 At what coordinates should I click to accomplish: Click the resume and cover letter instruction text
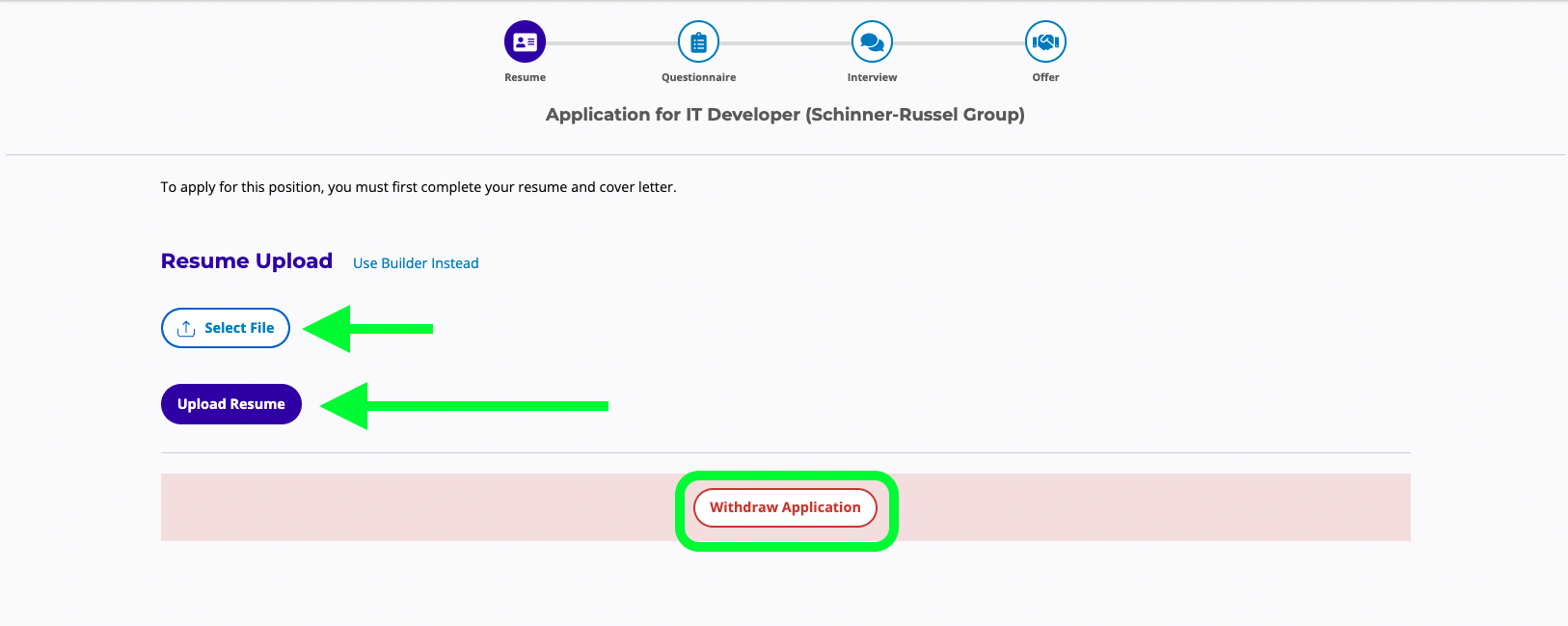(x=419, y=187)
